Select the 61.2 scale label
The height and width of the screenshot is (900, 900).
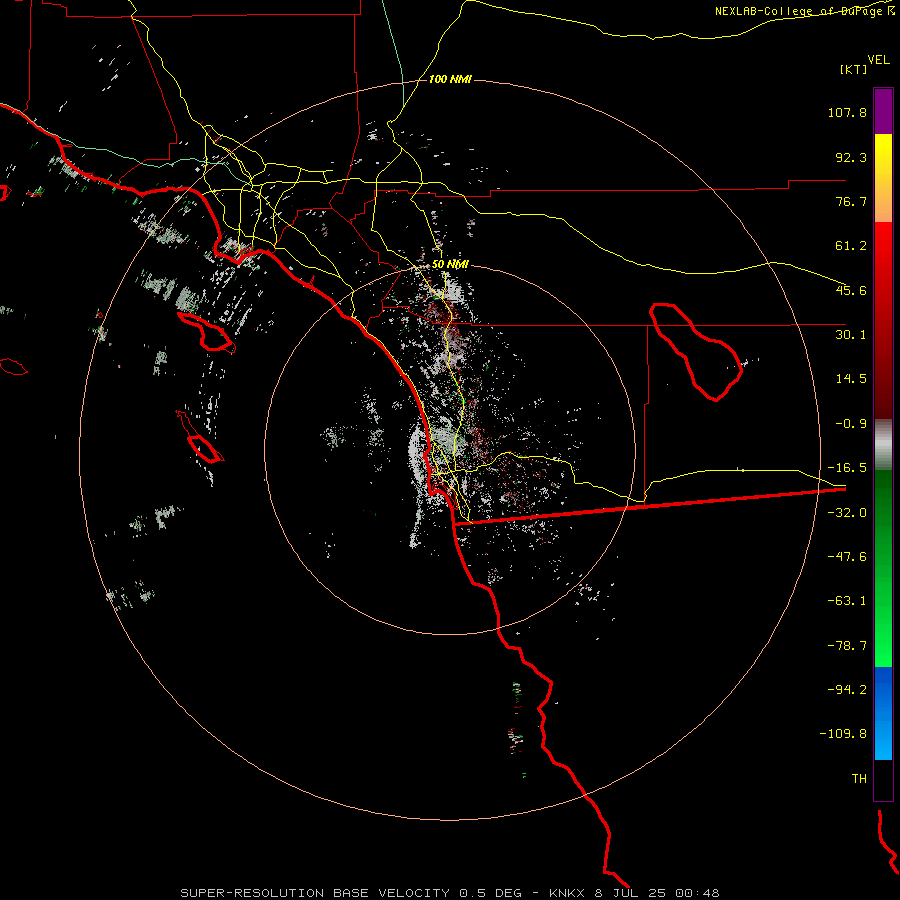pyautogui.click(x=851, y=246)
